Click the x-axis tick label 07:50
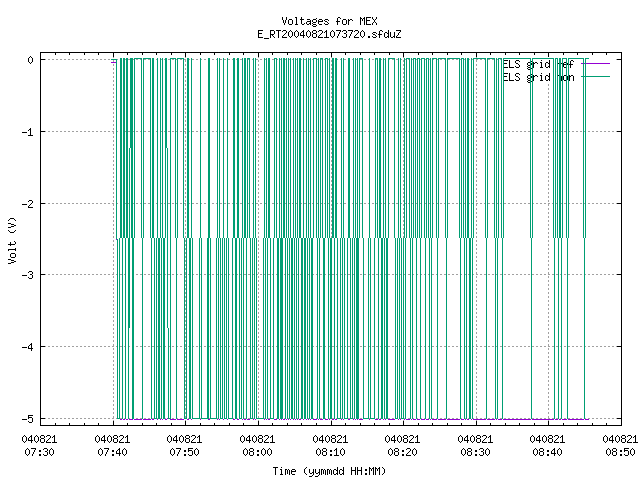 click(184, 452)
